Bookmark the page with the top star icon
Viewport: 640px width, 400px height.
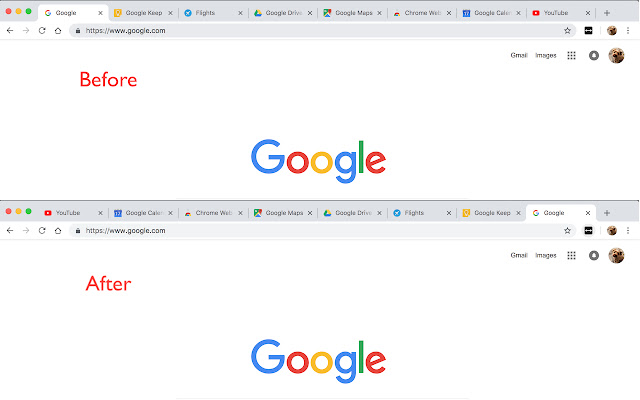click(x=567, y=31)
